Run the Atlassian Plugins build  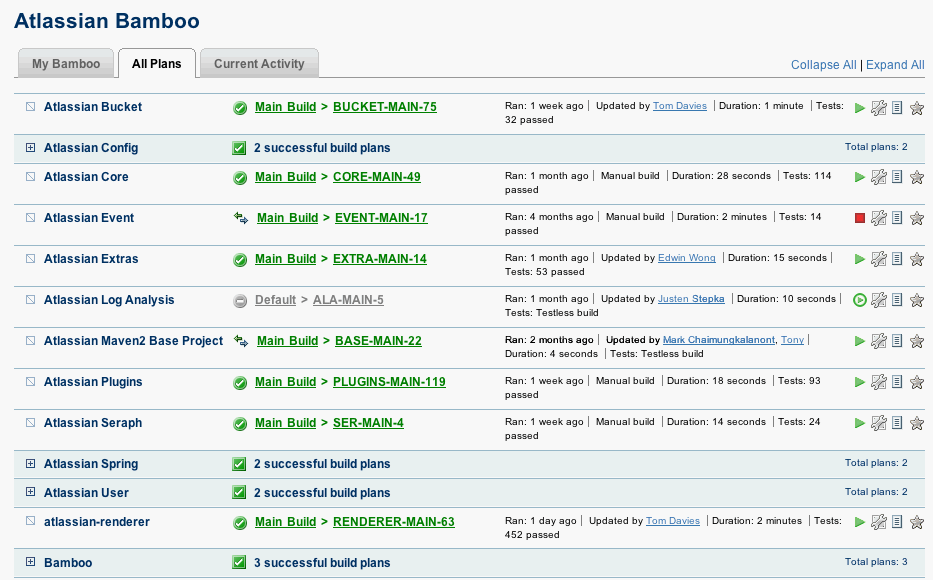click(859, 383)
